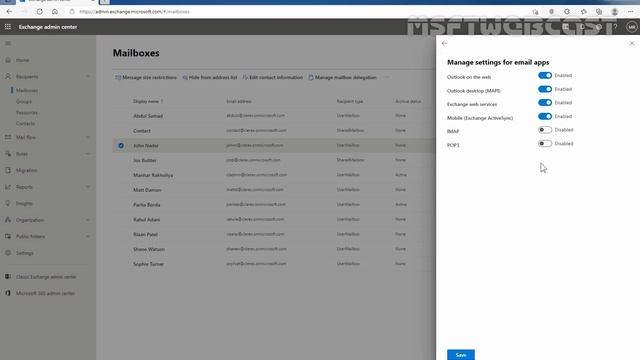Select Groups in the sidebar
Image resolution: width=640 pixels, height=360 pixels.
pyautogui.click(x=24, y=101)
